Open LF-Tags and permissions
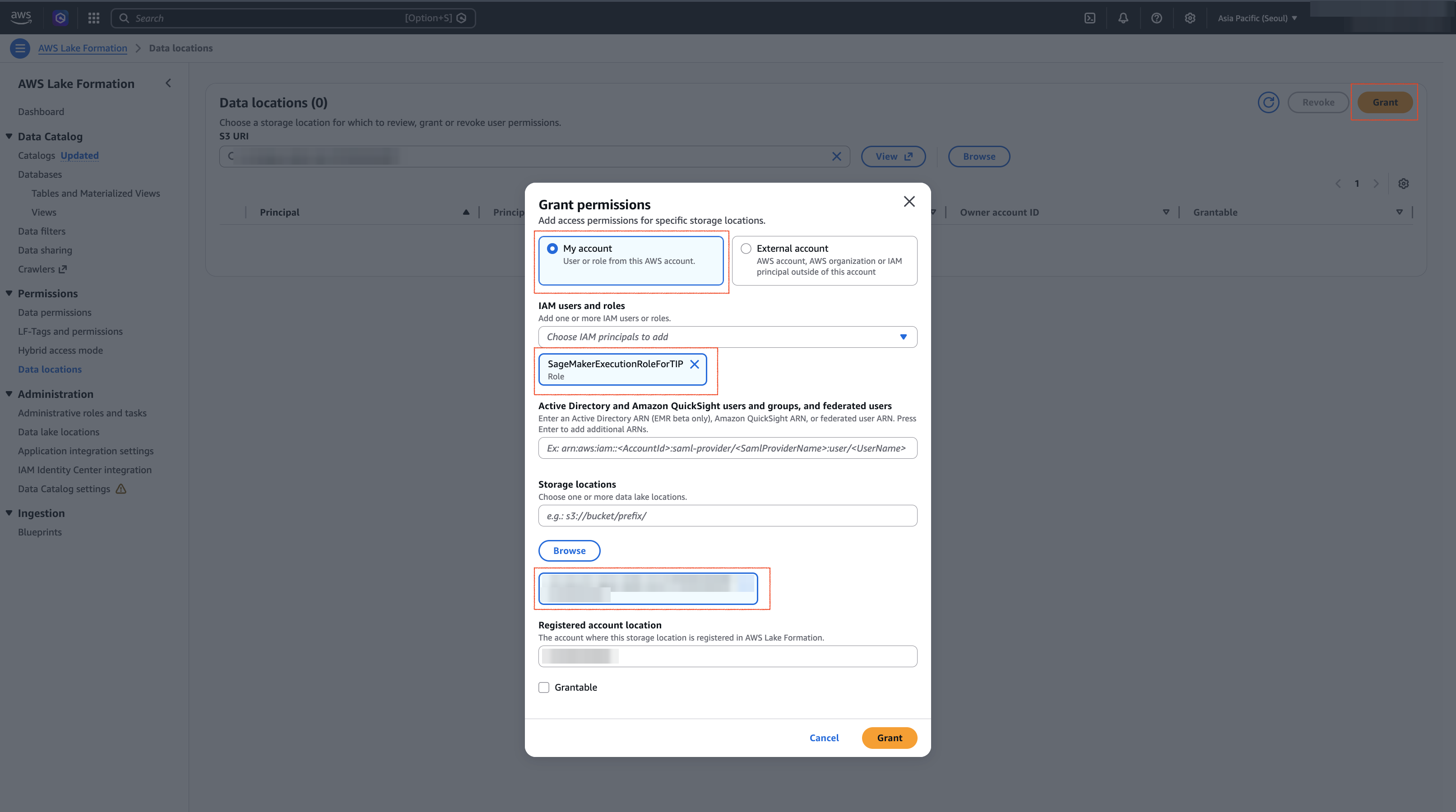Screen dimensions: 1456x812 (70, 332)
